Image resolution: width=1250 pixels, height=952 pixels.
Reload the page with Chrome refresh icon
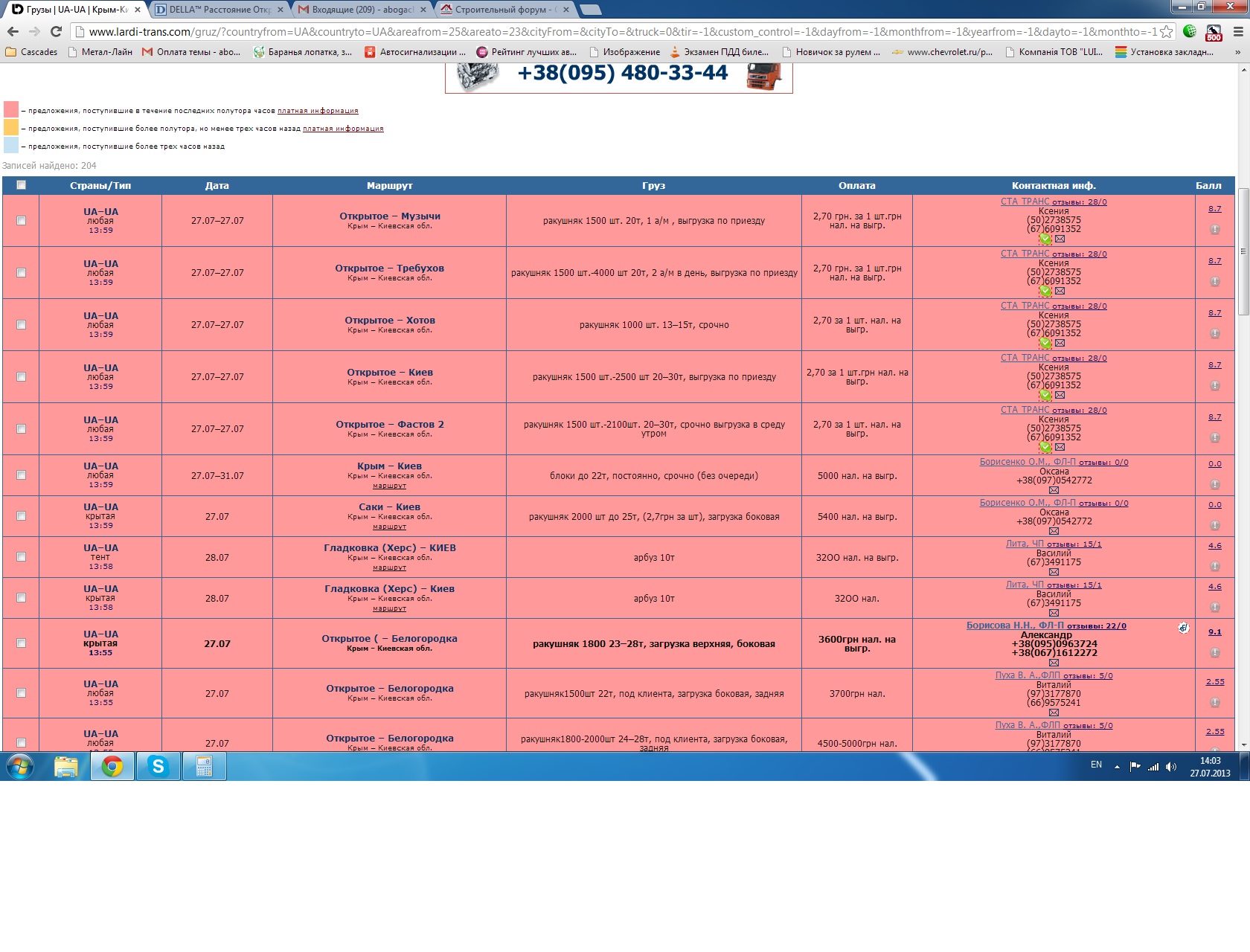coord(56,31)
